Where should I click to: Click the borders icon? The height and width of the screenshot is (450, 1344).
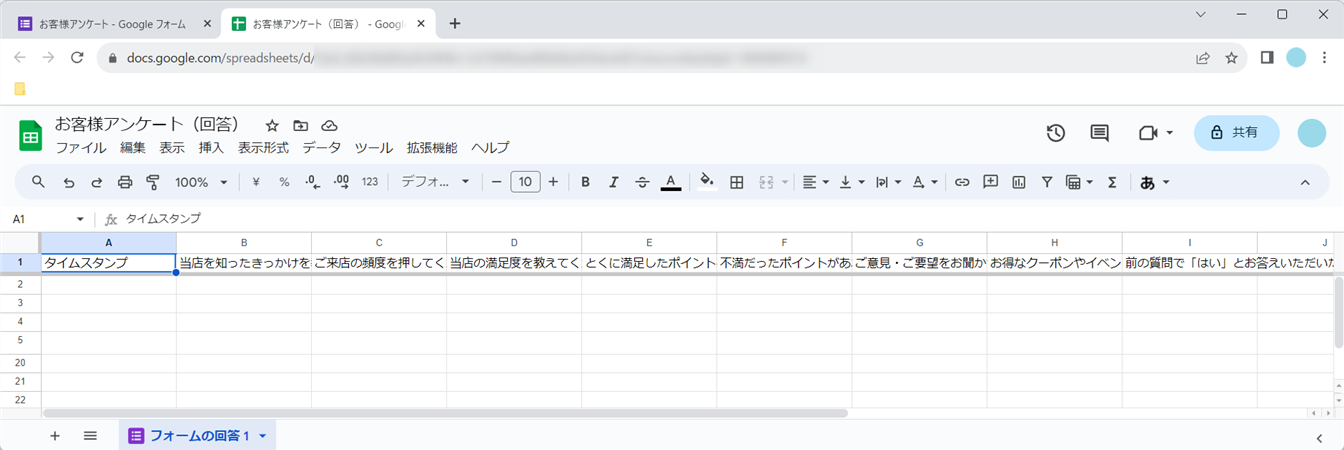tap(737, 182)
